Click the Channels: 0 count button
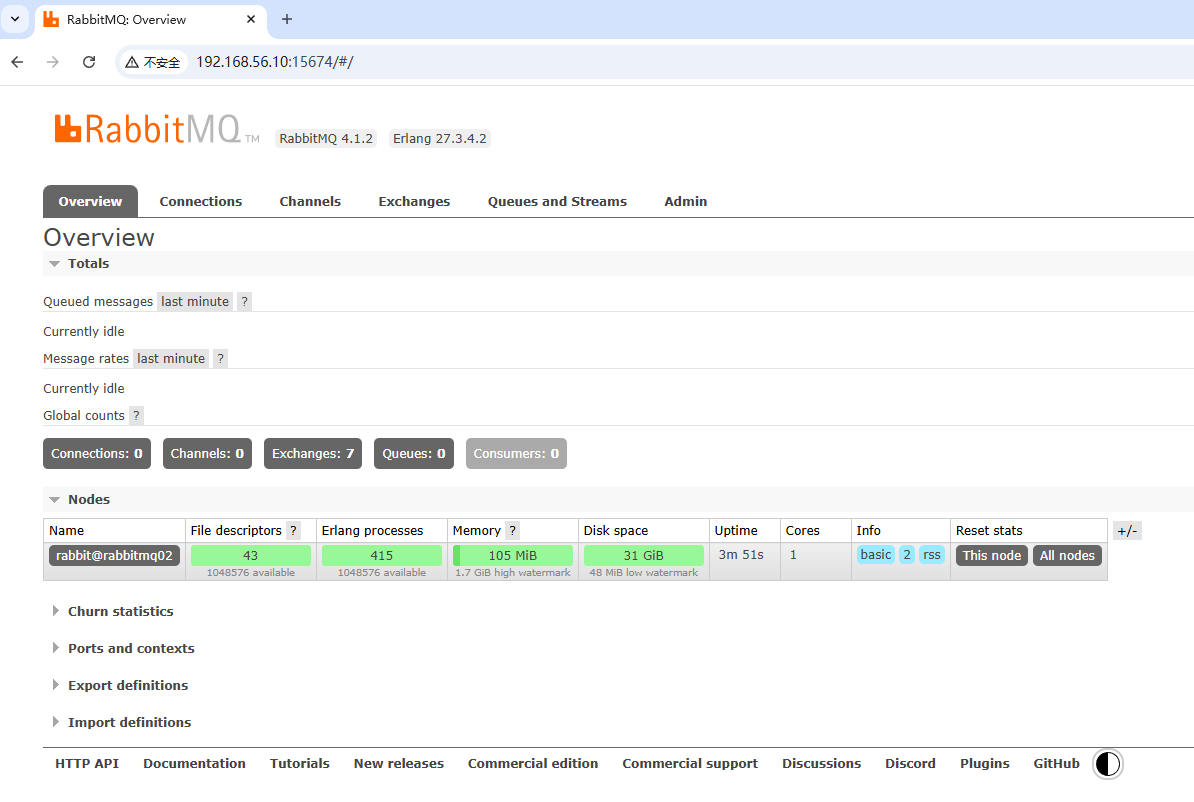 click(207, 454)
